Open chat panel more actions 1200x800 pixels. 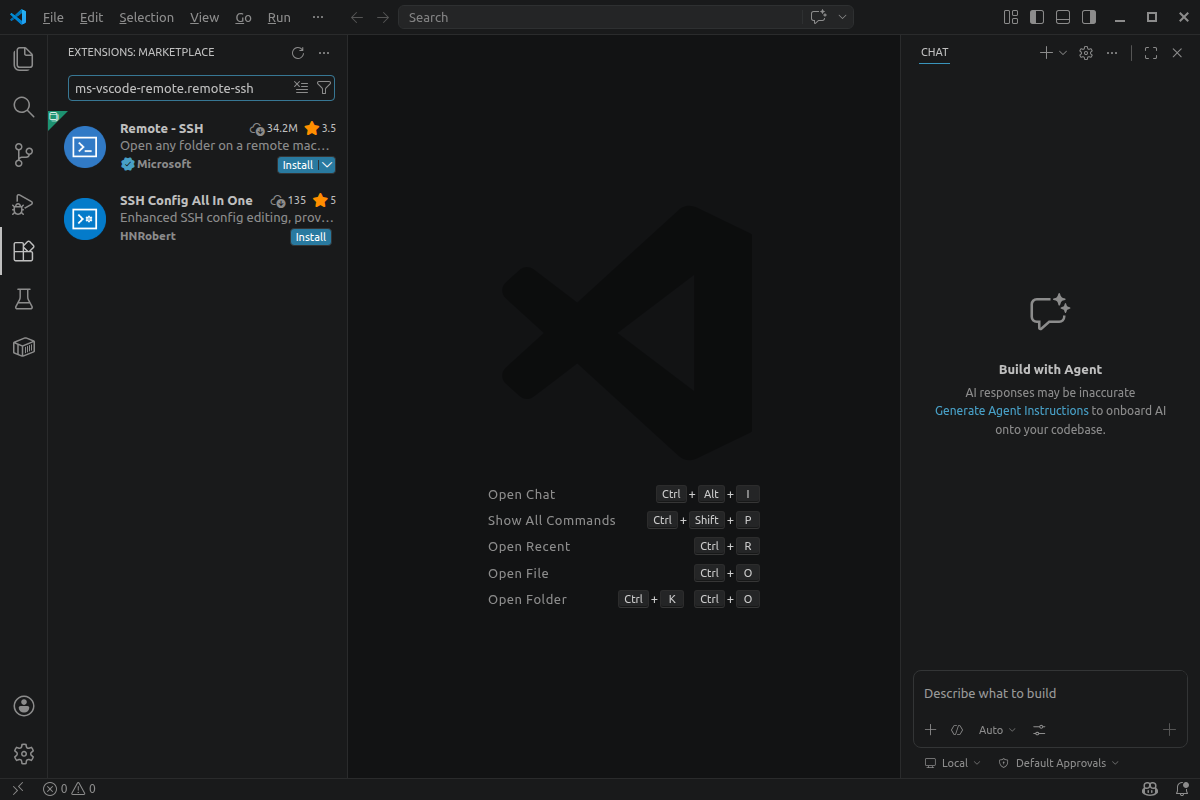tap(1112, 53)
